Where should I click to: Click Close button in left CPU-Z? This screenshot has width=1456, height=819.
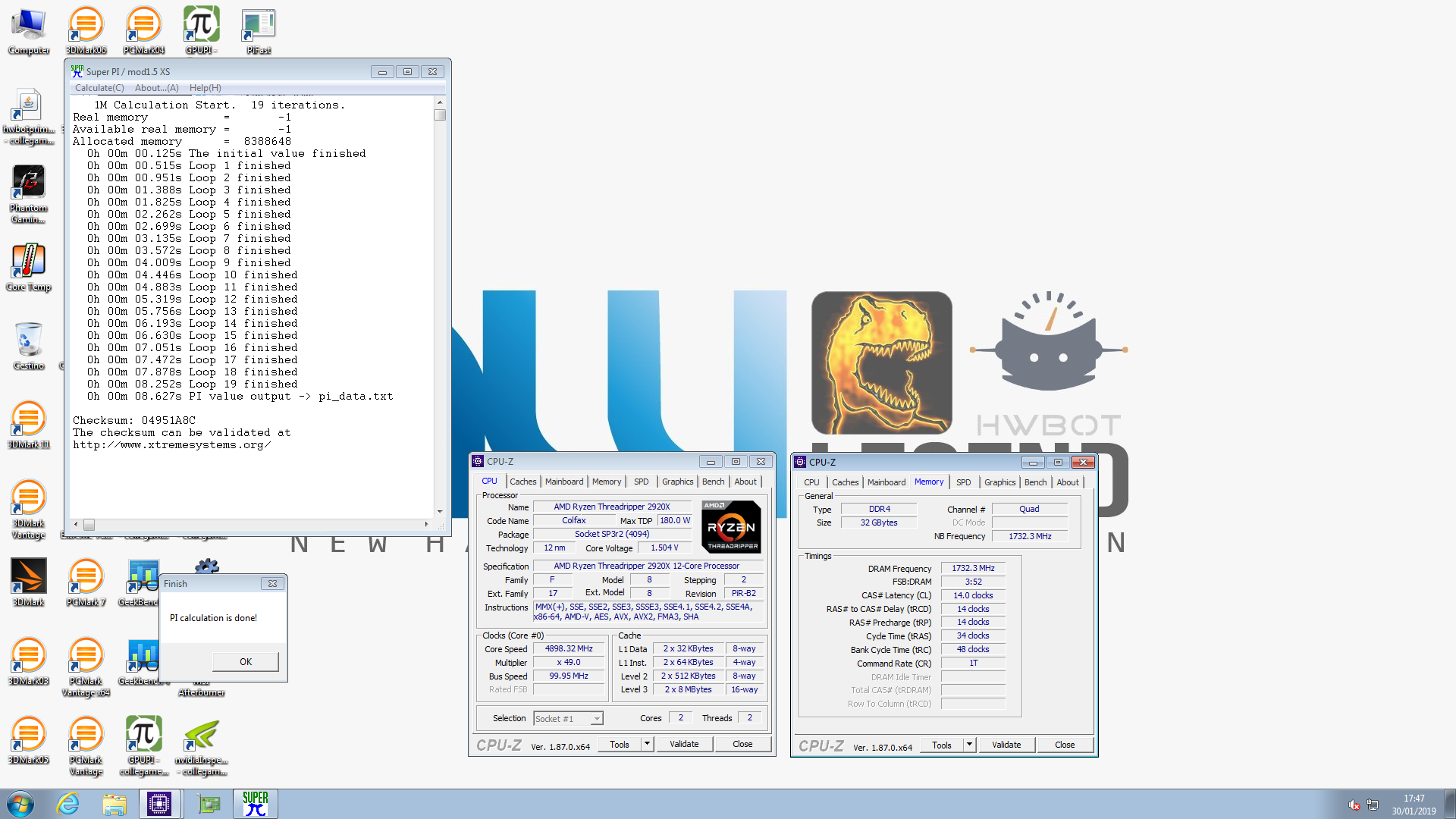tap(742, 745)
